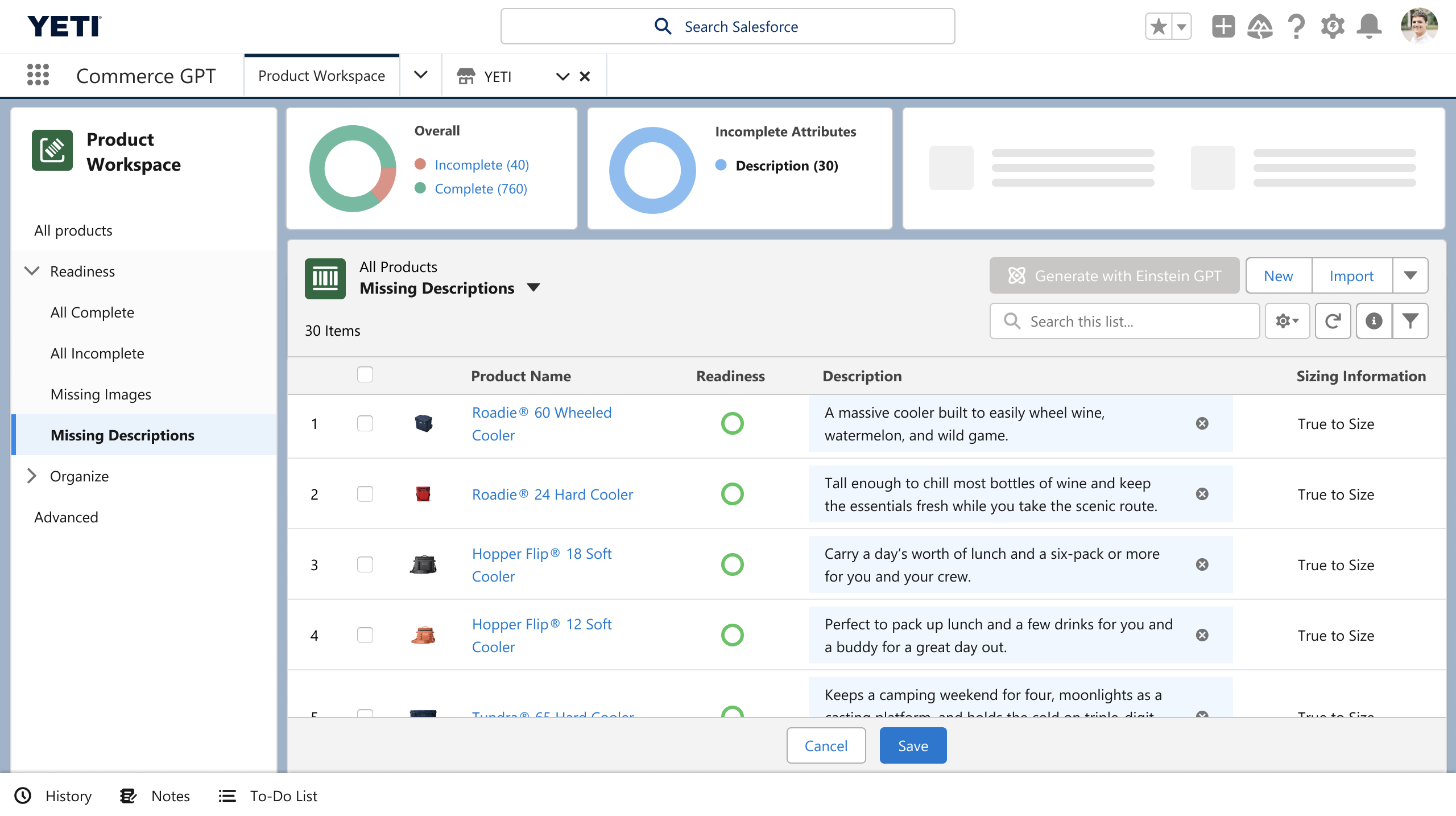Refresh the list with the refresh icon
Image resolution: width=1456 pixels, height=816 pixels.
(x=1333, y=320)
